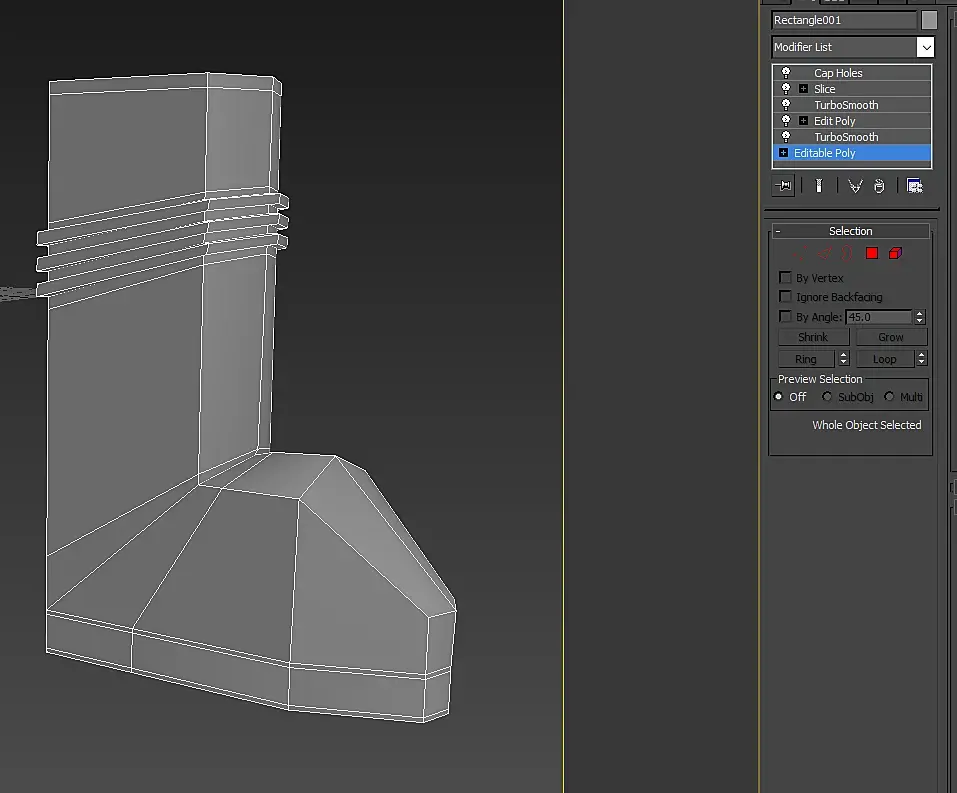Expand the Editable Poly stack entry
The height and width of the screenshot is (793, 957).
click(x=783, y=153)
